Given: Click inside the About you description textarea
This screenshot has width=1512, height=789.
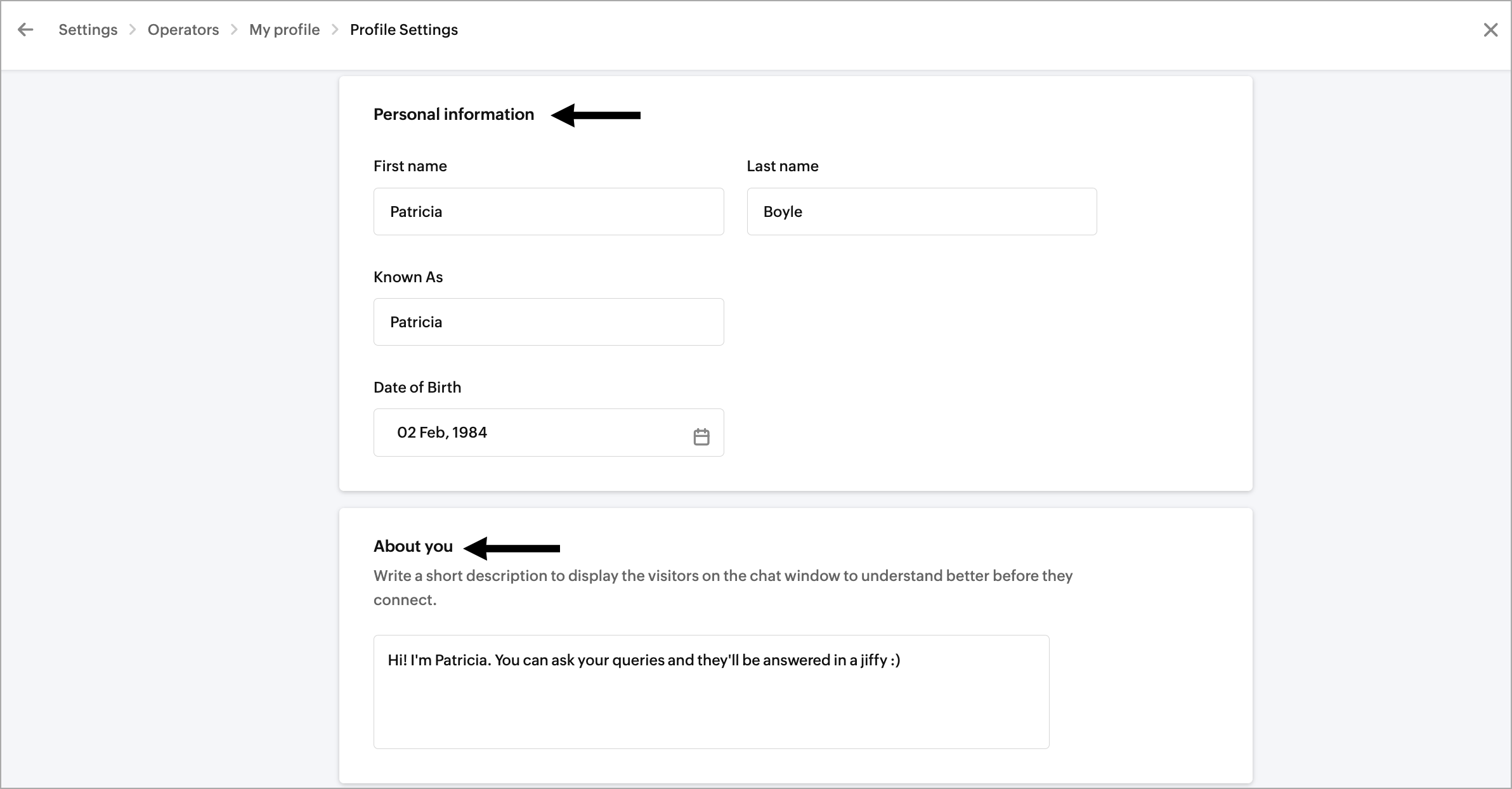Looking at the screenshot, I should [710, 691].
